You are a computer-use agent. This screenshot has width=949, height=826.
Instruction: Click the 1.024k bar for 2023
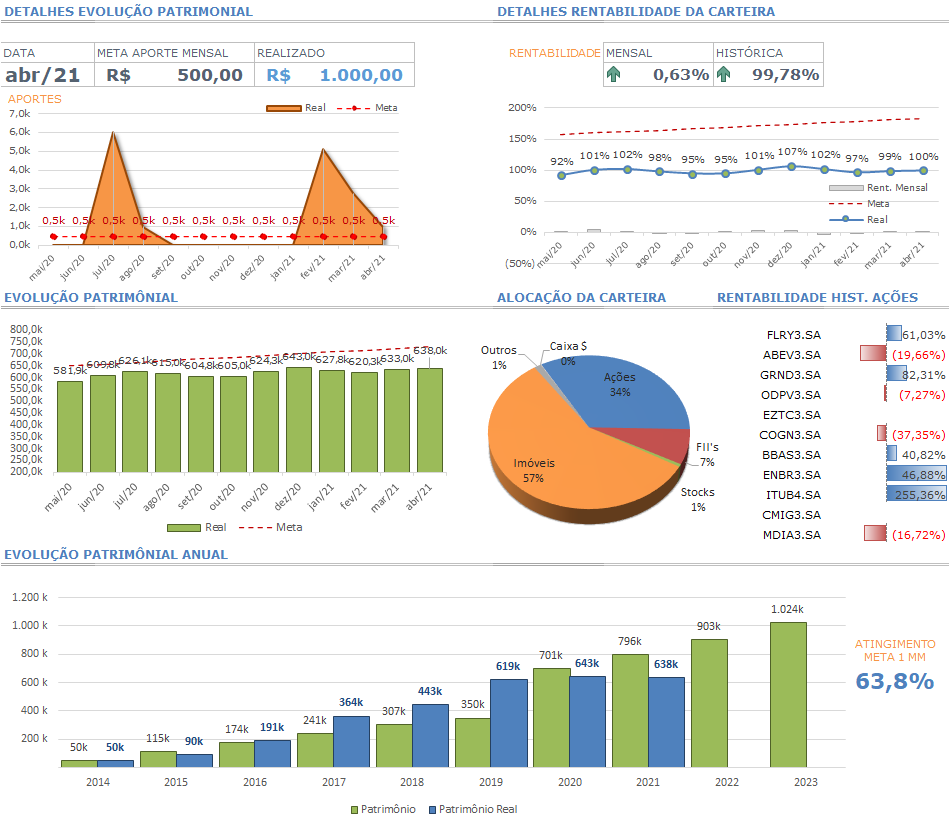coord(788,695)
